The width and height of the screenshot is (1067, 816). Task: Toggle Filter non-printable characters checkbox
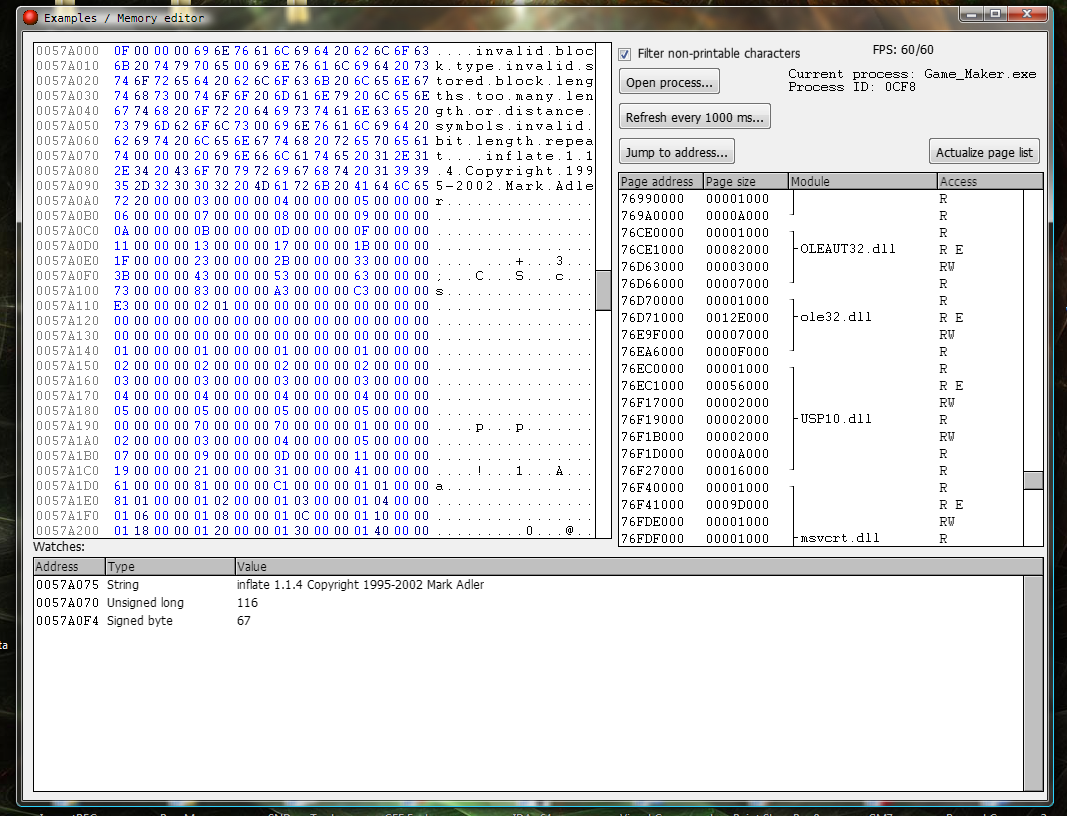tap(625, 54)
